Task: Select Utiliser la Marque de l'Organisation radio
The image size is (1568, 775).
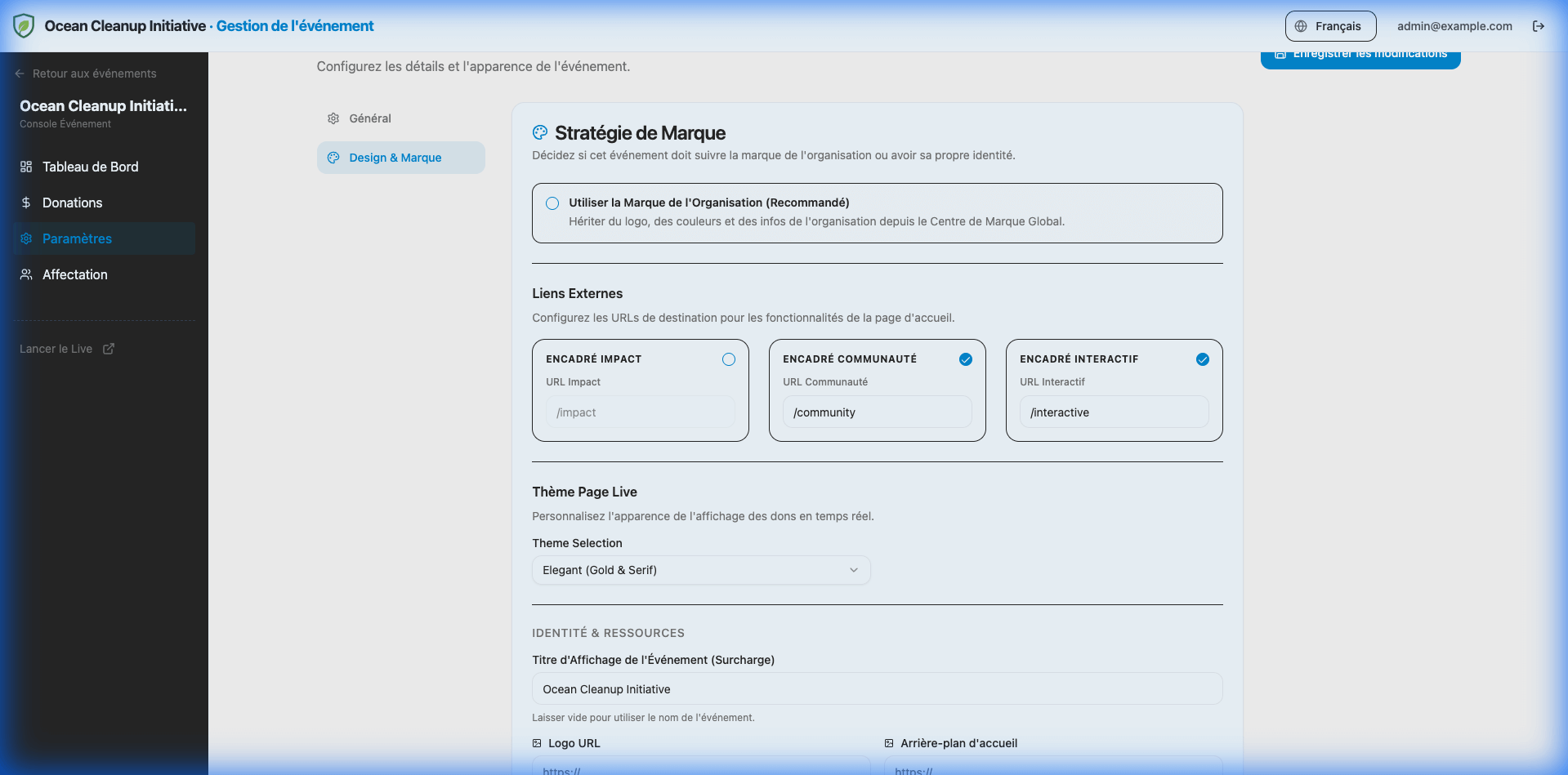Action: (x=552, y=203)
